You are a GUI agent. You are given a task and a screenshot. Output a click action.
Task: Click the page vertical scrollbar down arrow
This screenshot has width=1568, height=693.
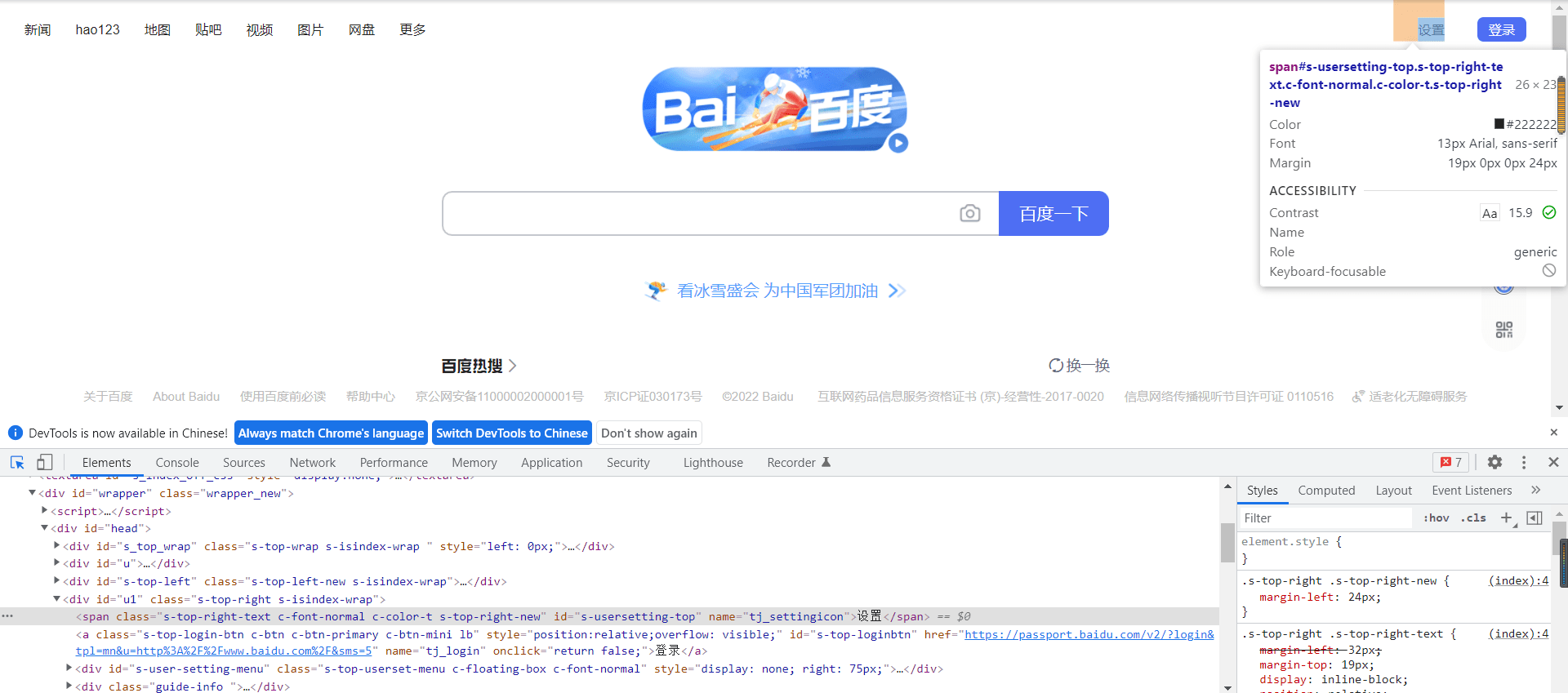pos(1559,407)
